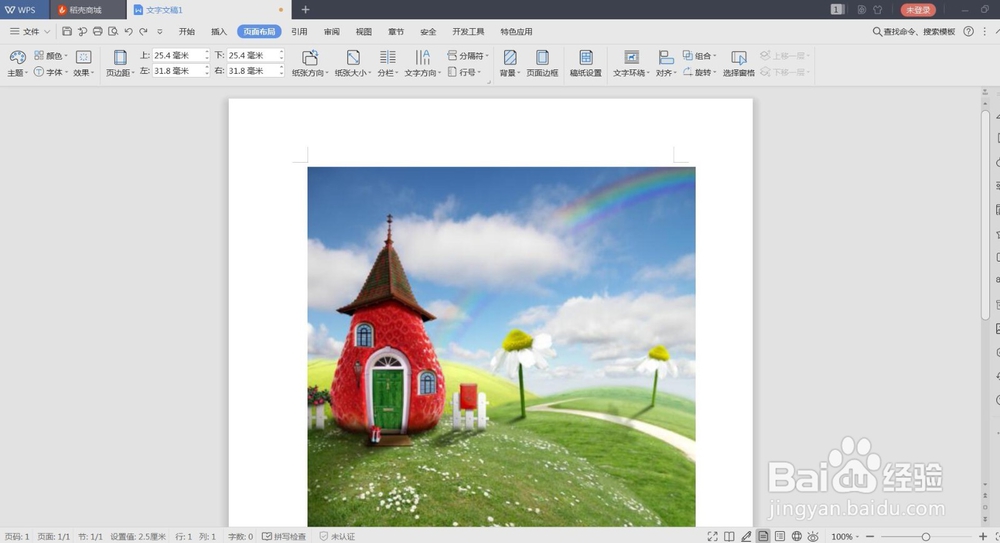Open the 纸张大小 paper size menu

pos(353,64)
